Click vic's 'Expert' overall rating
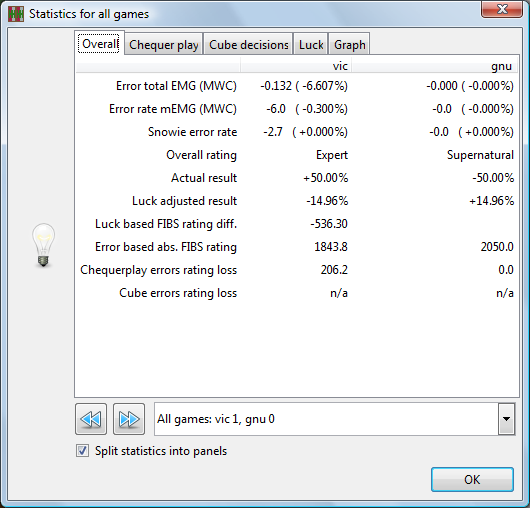 point(332,155)
